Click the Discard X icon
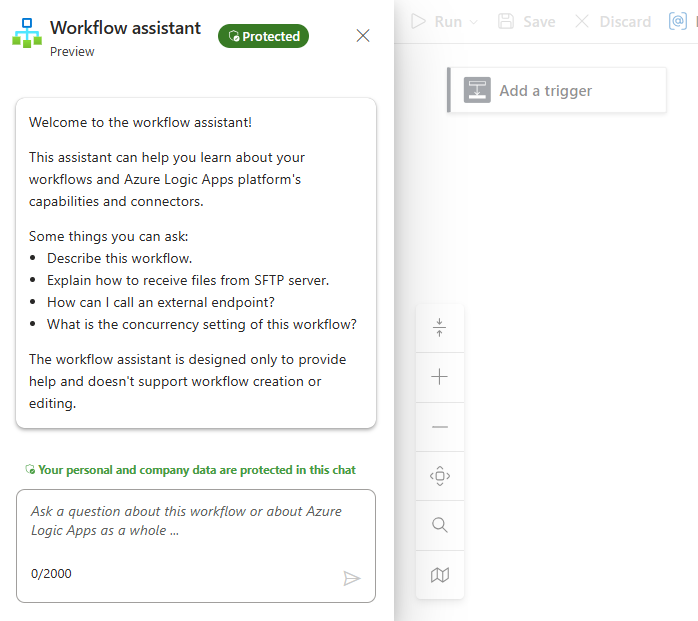Viewport: 698px width, 621px height. click(x=582, y=21)
